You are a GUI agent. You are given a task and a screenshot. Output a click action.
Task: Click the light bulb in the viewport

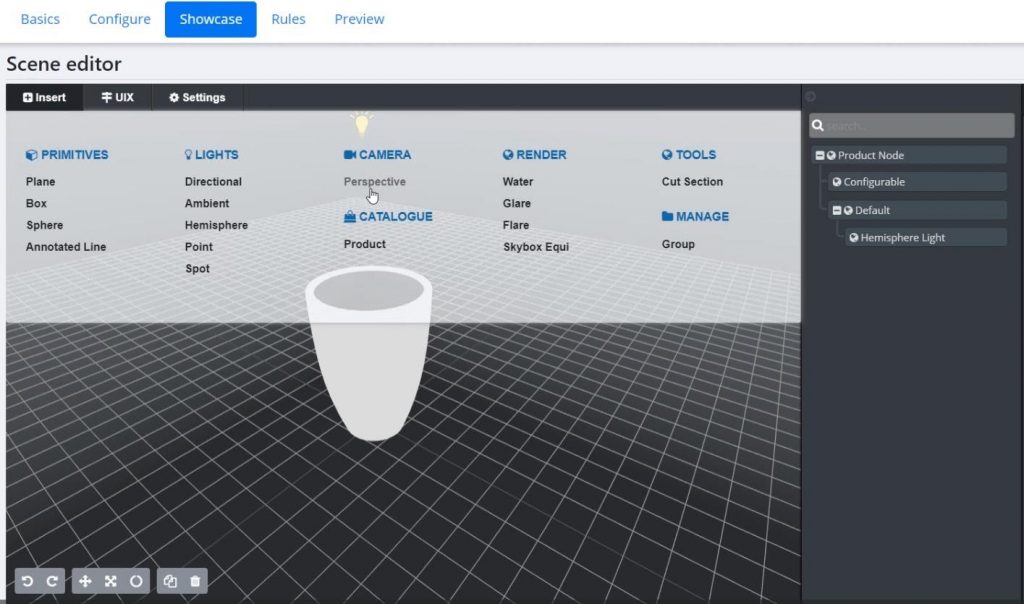(x=361, y=124)
